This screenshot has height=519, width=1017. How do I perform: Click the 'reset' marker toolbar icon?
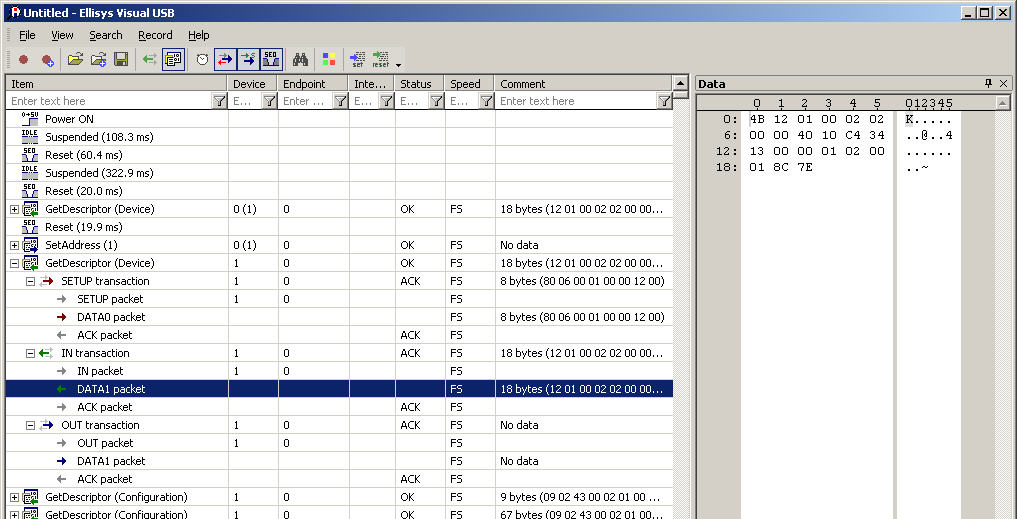click(381, 60)
